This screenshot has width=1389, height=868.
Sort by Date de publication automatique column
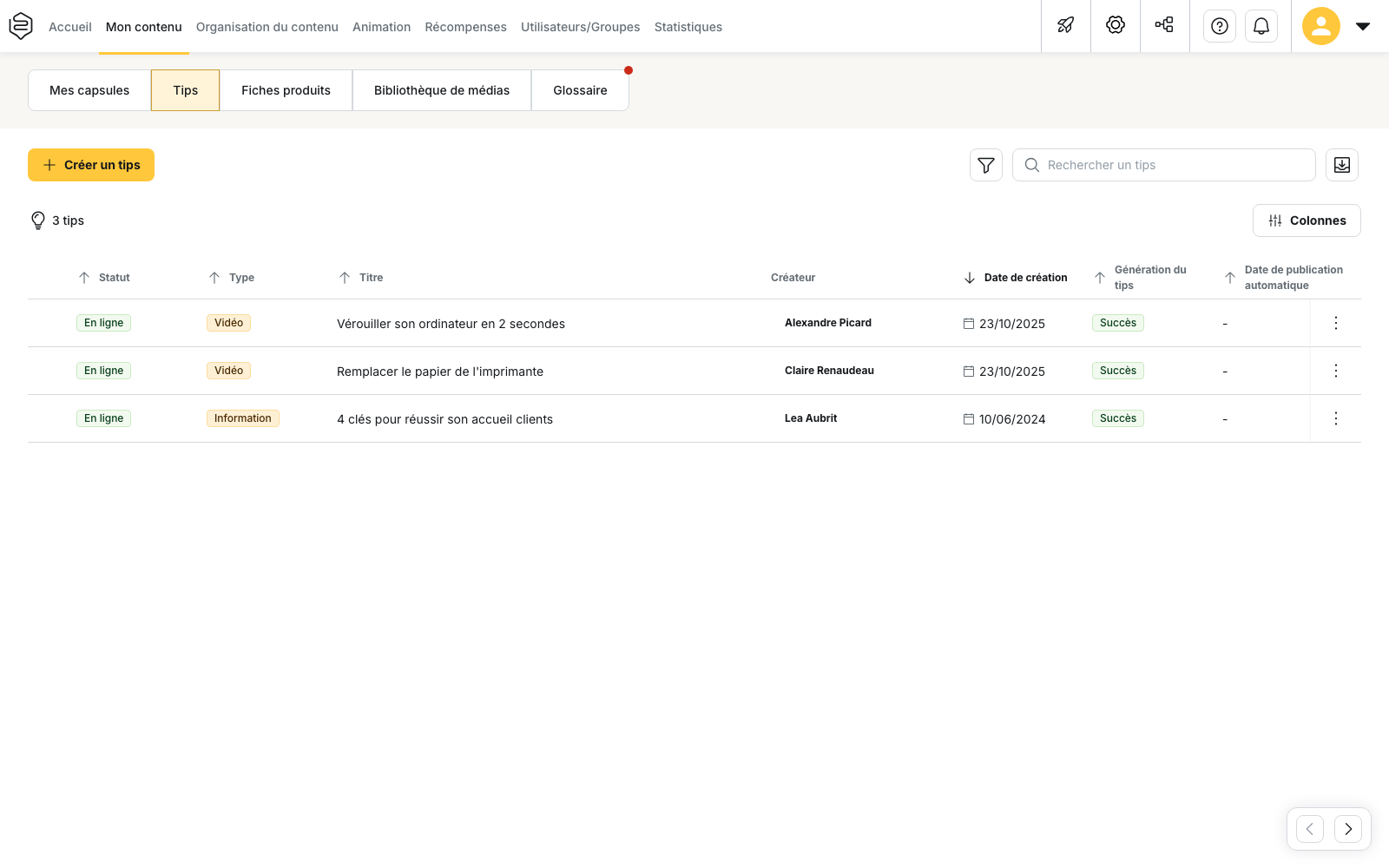1283,278
